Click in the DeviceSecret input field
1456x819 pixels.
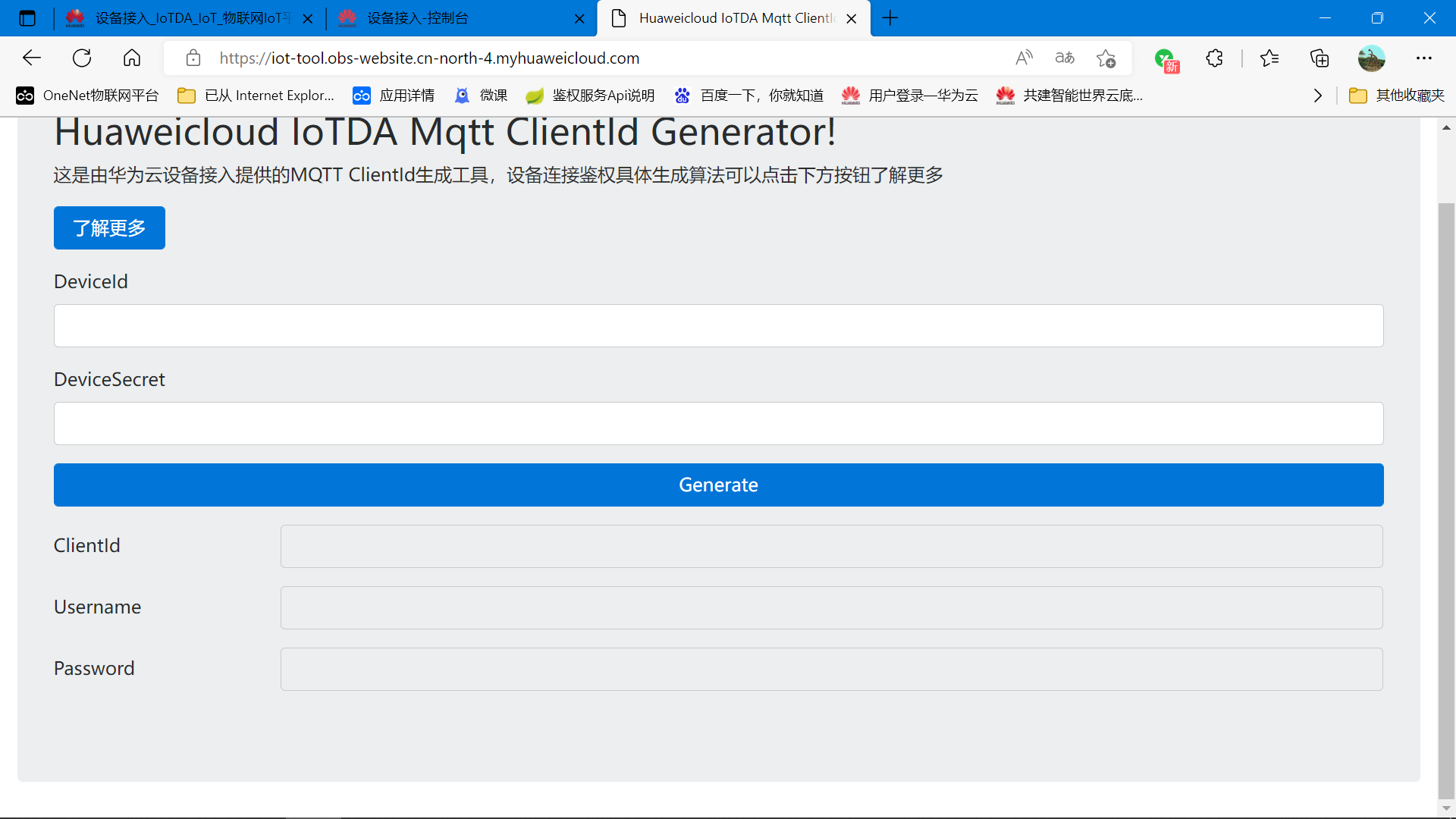(x=718, y=423)
